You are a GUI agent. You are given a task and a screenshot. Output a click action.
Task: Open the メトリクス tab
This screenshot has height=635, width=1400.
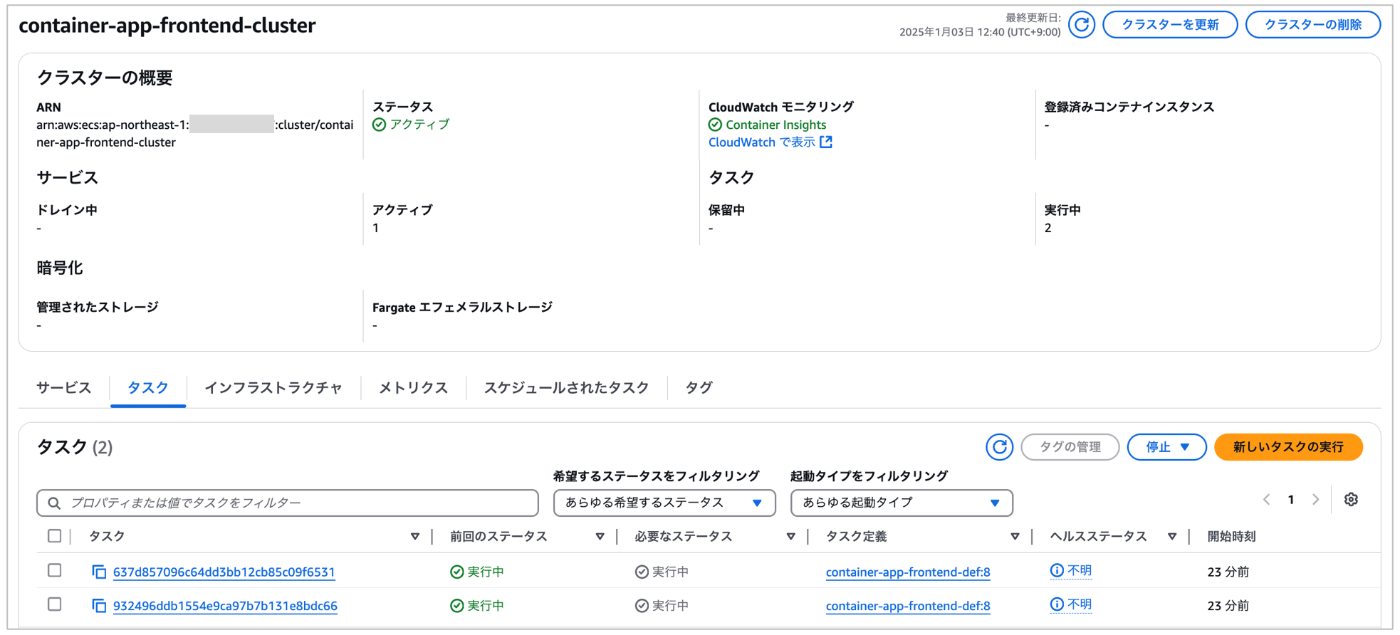(413, 388)
